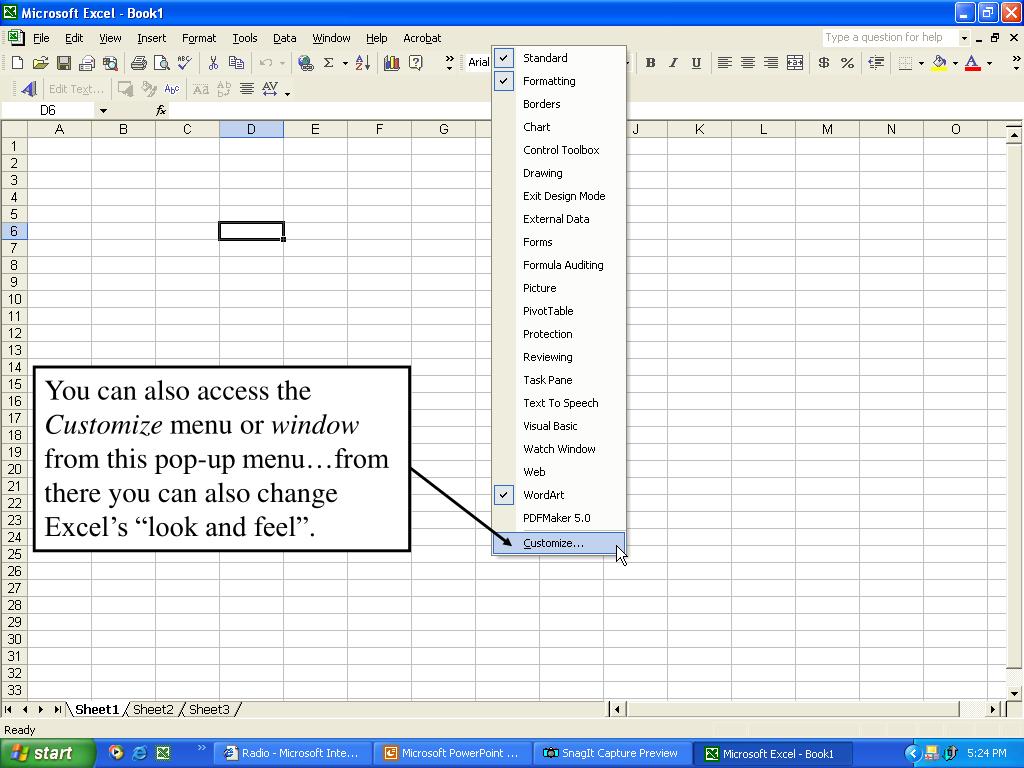This screenshot has height=768, width=1024.
Task: Uncheck the Formatting toolbar
Action: [x=559, y=81]
